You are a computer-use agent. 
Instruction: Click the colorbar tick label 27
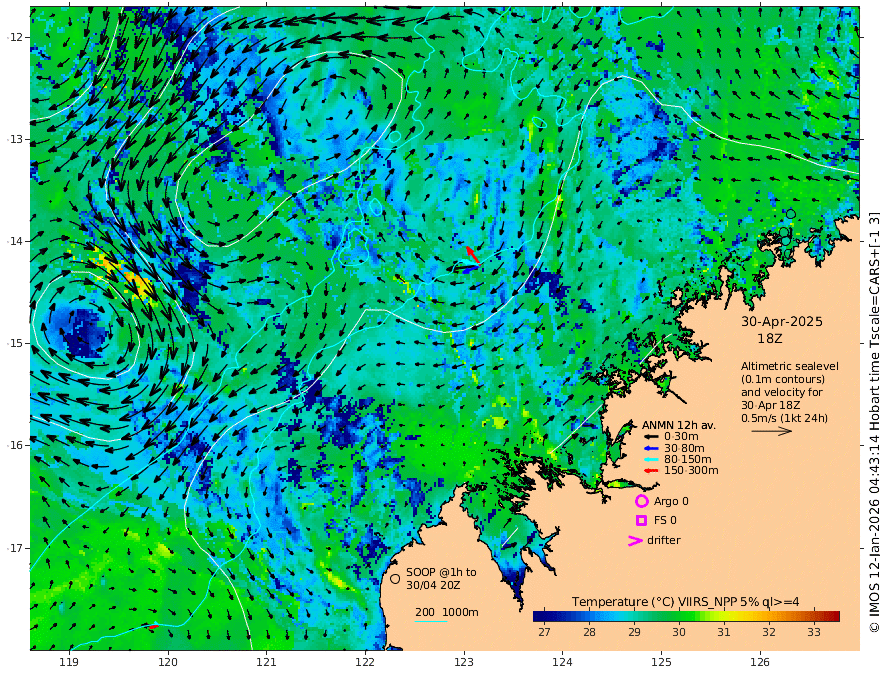coord(544,632)
